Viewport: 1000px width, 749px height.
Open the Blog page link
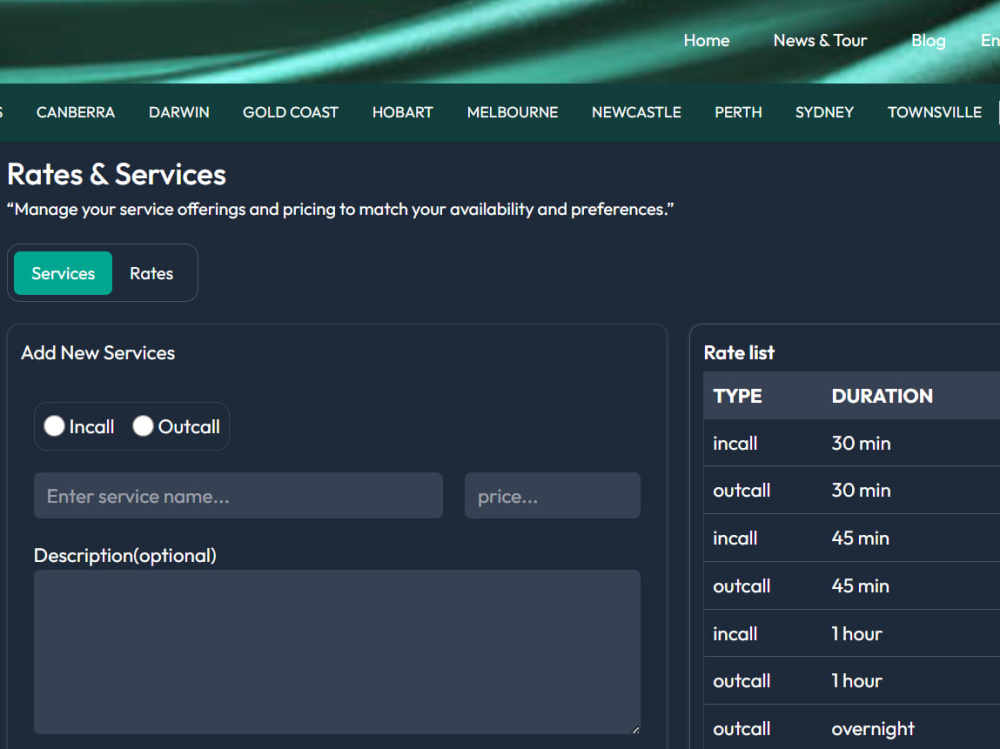(x=928, y=40)
